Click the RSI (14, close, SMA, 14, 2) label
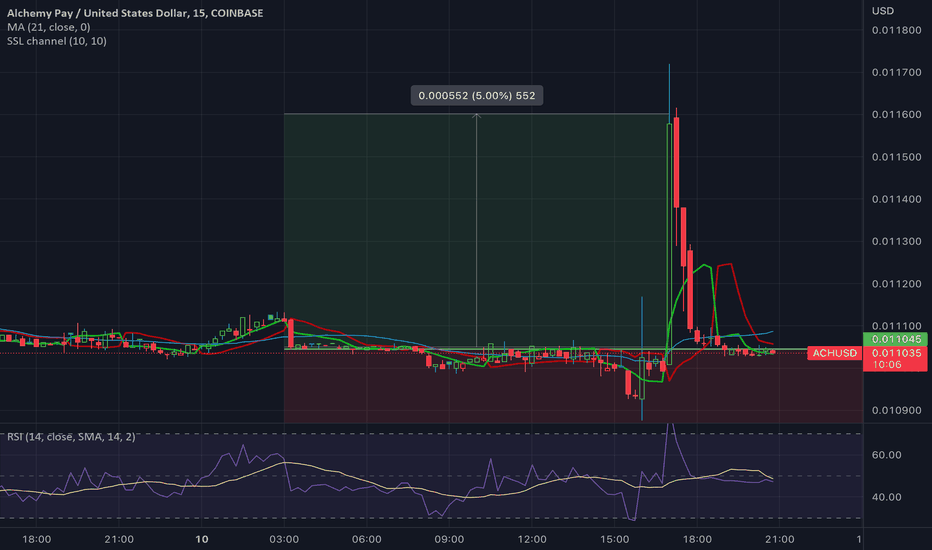This screenshot has height=550, width=932. pyautogui.click(x=71, y=437)
